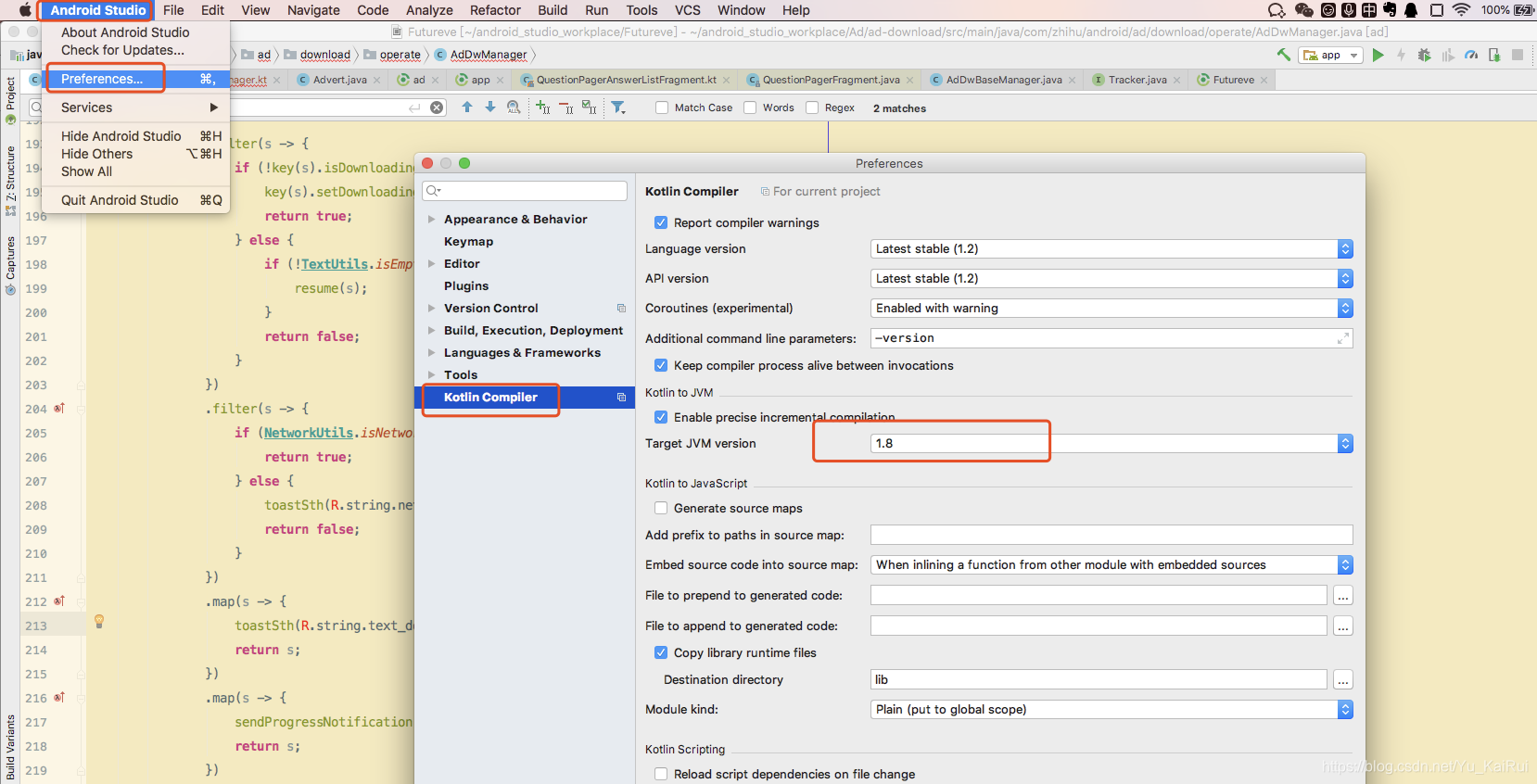
Task: Click the override gutter icon on line 204
Action: point(59,408)
